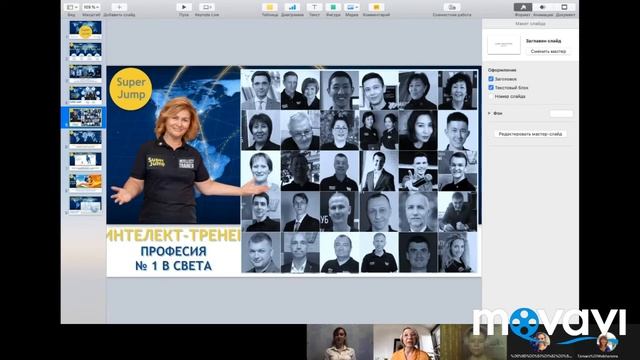This screenshot has height=360, width=640.
Task: Insert a shape with Фигура icon
Action: [x=333, y=7]
